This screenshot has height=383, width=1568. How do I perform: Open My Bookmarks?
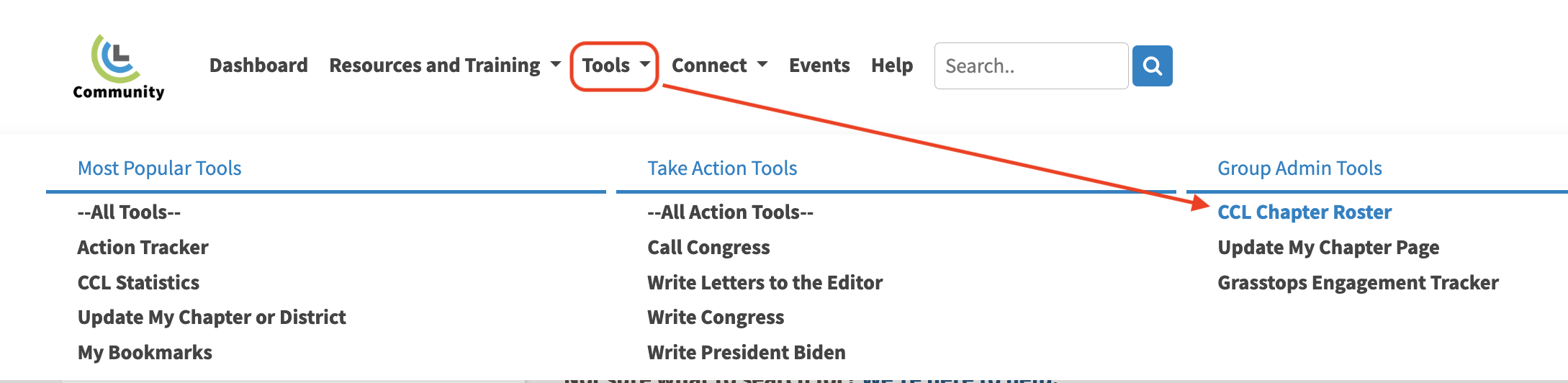coord(145,353)
